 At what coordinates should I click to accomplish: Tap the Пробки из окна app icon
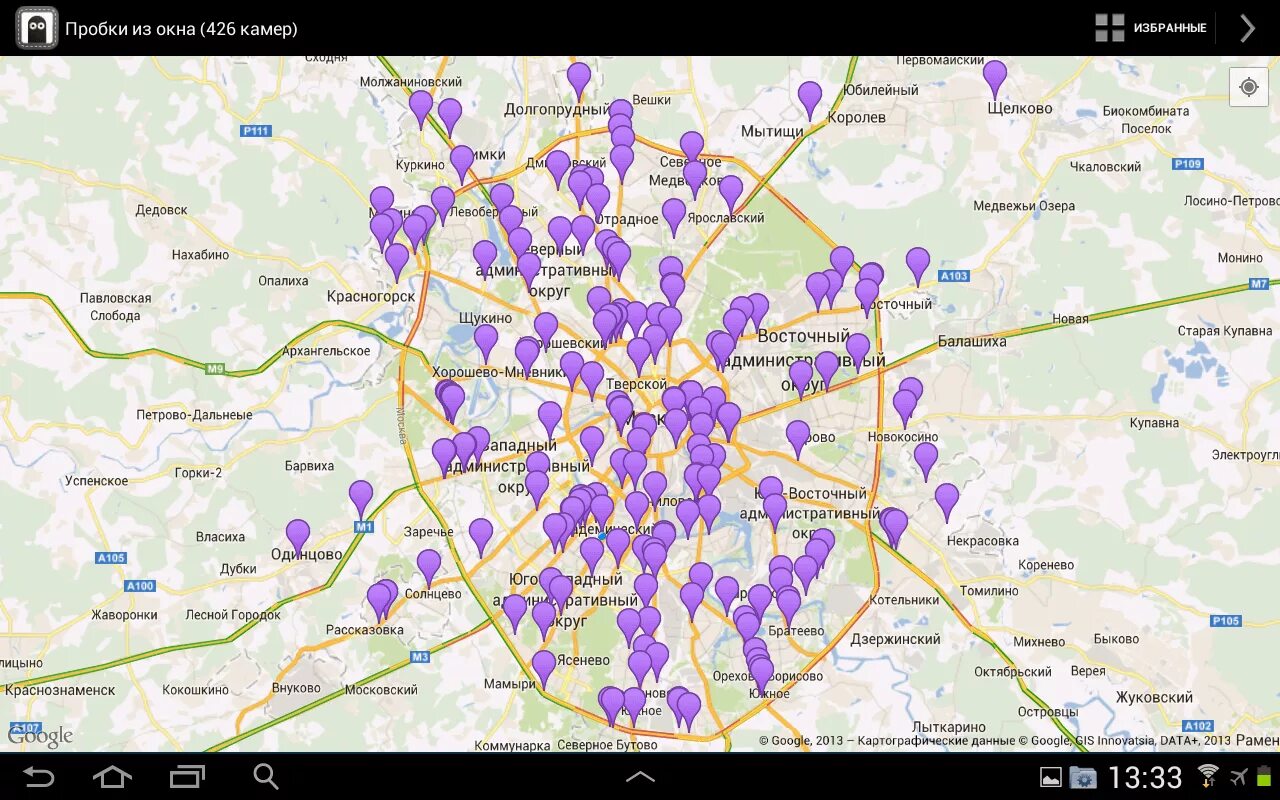36,28
